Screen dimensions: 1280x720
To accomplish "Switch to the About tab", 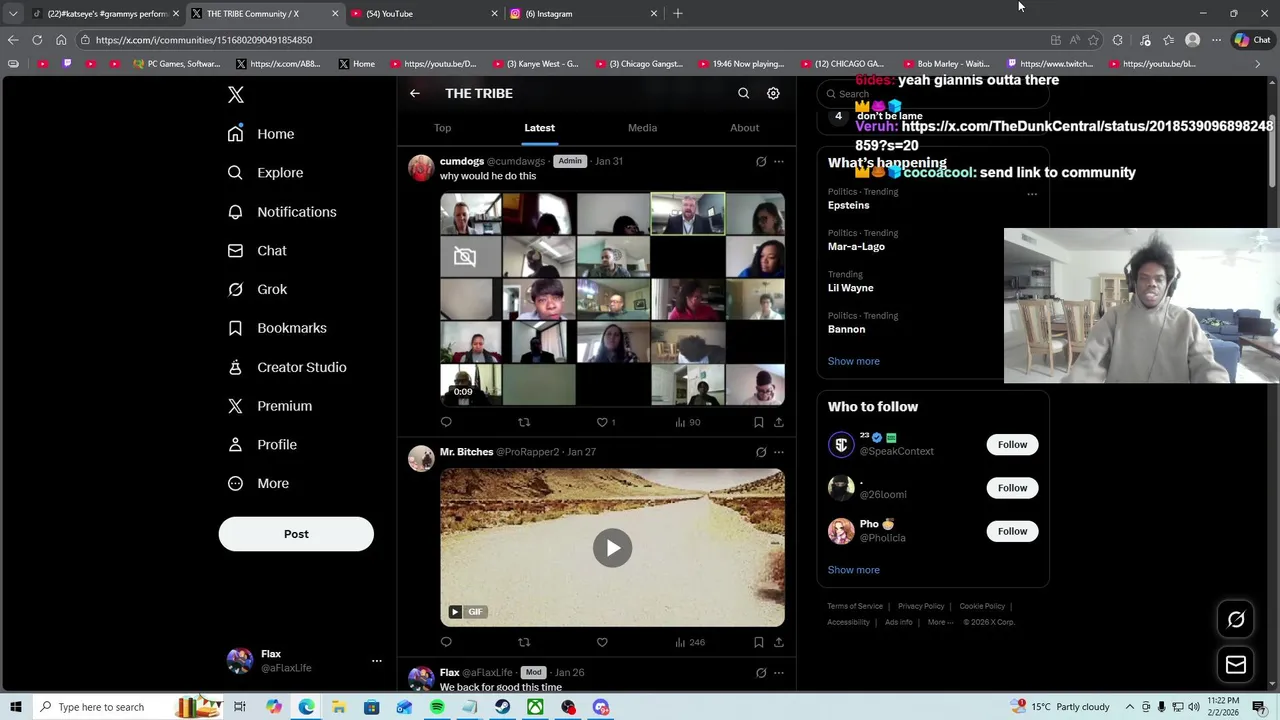I will pyautogui.click(x=744, y=128).
